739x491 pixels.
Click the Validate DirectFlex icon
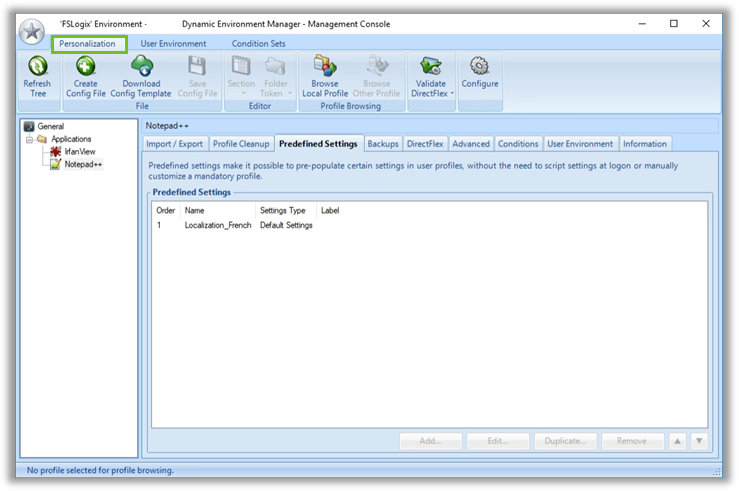tap(431, 68)
